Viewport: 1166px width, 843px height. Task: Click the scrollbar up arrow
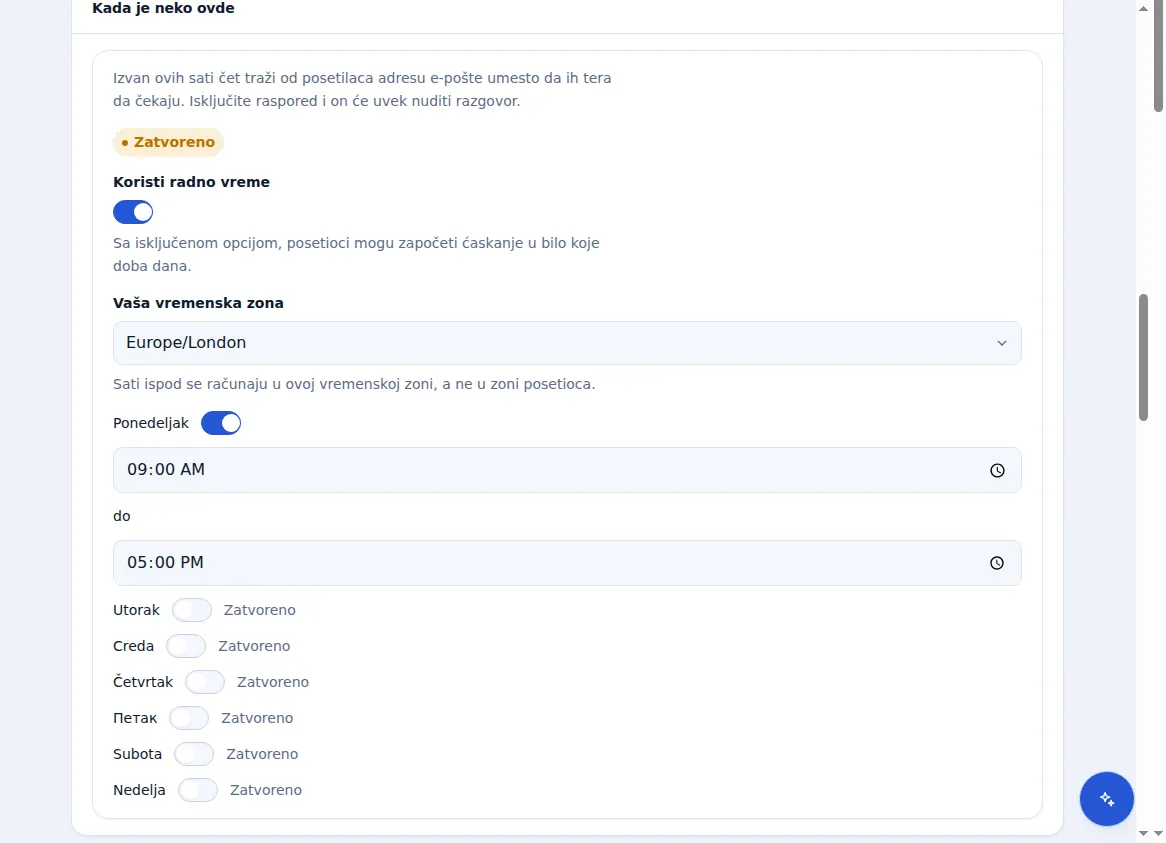[1143, 8]
